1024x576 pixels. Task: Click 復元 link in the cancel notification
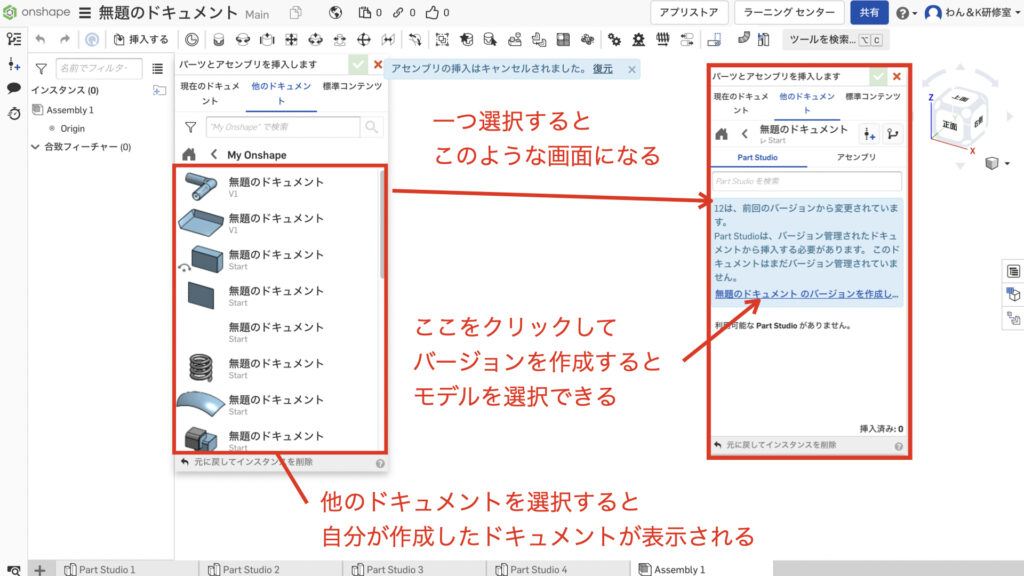pyautogui.click(x=602, y=69)
